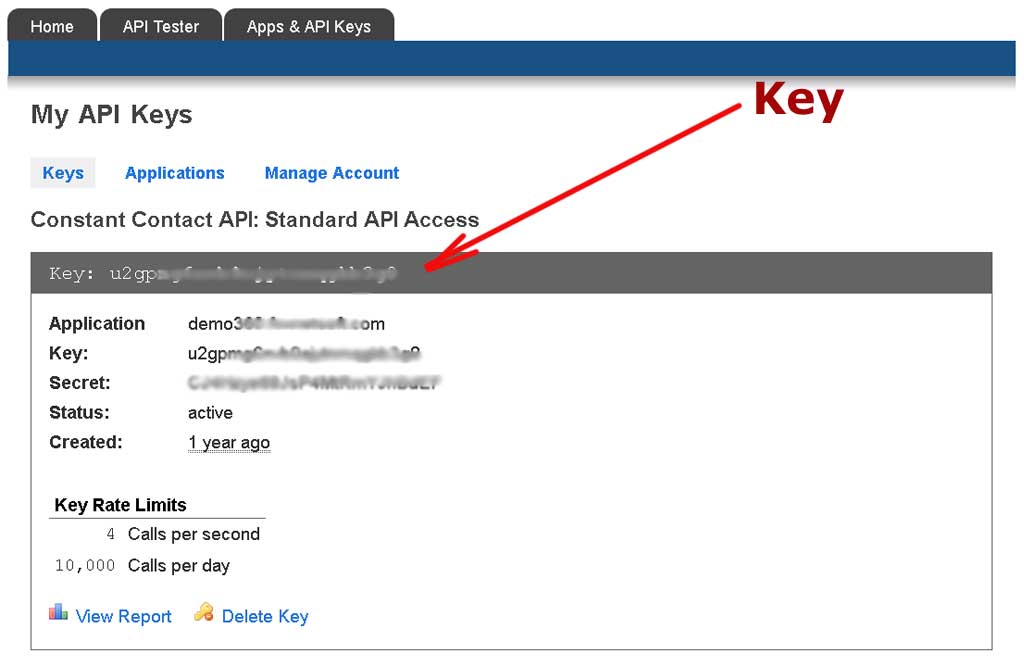Image resolution: width=1024 pixels, height=666 pixels.
Task: Click the bar chart icon beside View Report
Action: [58, 612]
